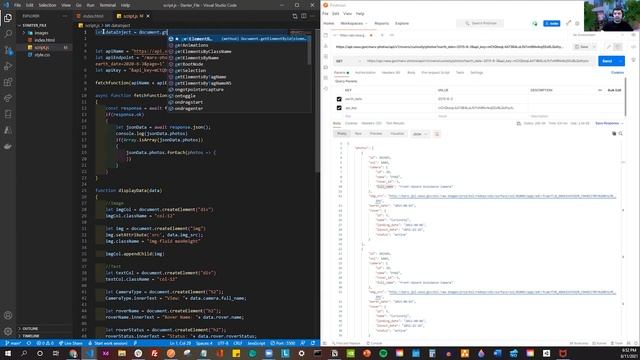
Task: Click the Explorer panel more actions ellipsis
Action: click(x=64, y=16)
